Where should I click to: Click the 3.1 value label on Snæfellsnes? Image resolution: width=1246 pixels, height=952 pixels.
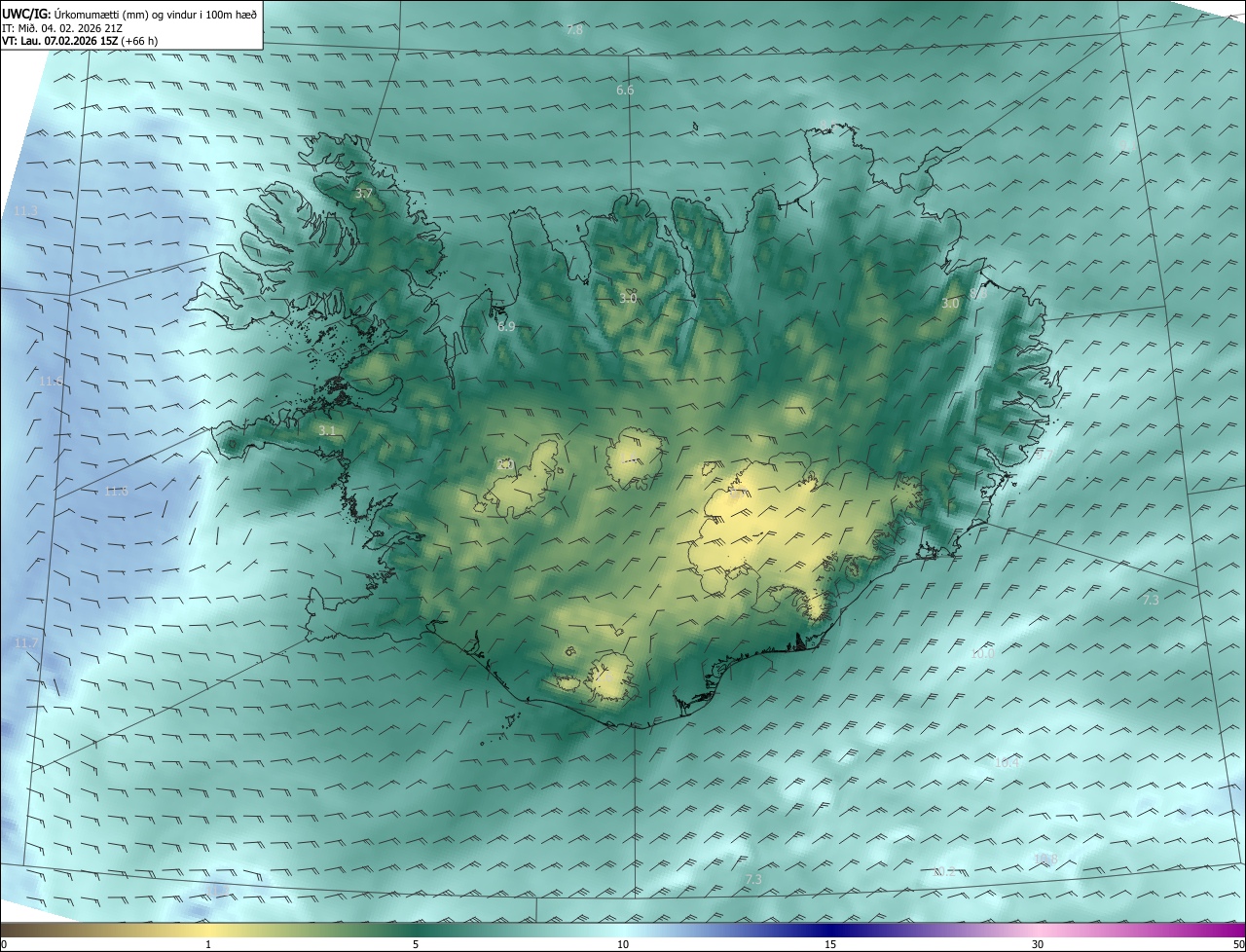(x=327, y=430)
